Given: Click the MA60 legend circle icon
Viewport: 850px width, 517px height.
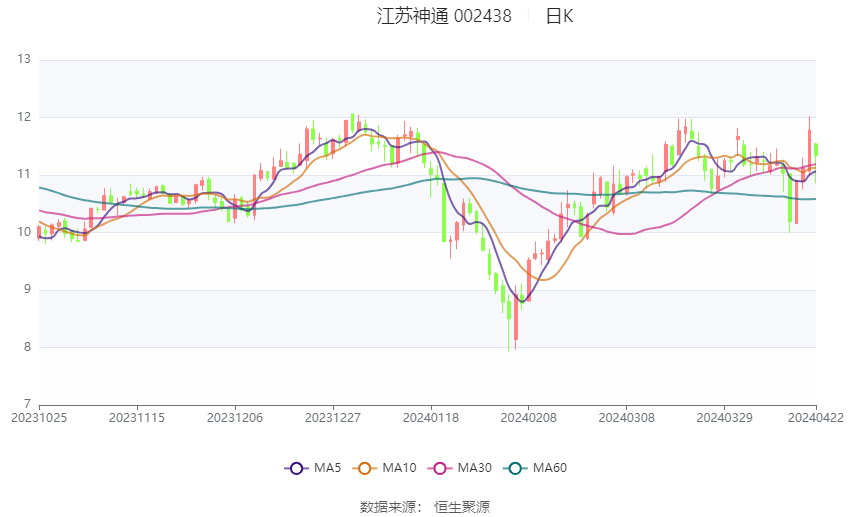Looking at the screenshot, I should 515,468.
